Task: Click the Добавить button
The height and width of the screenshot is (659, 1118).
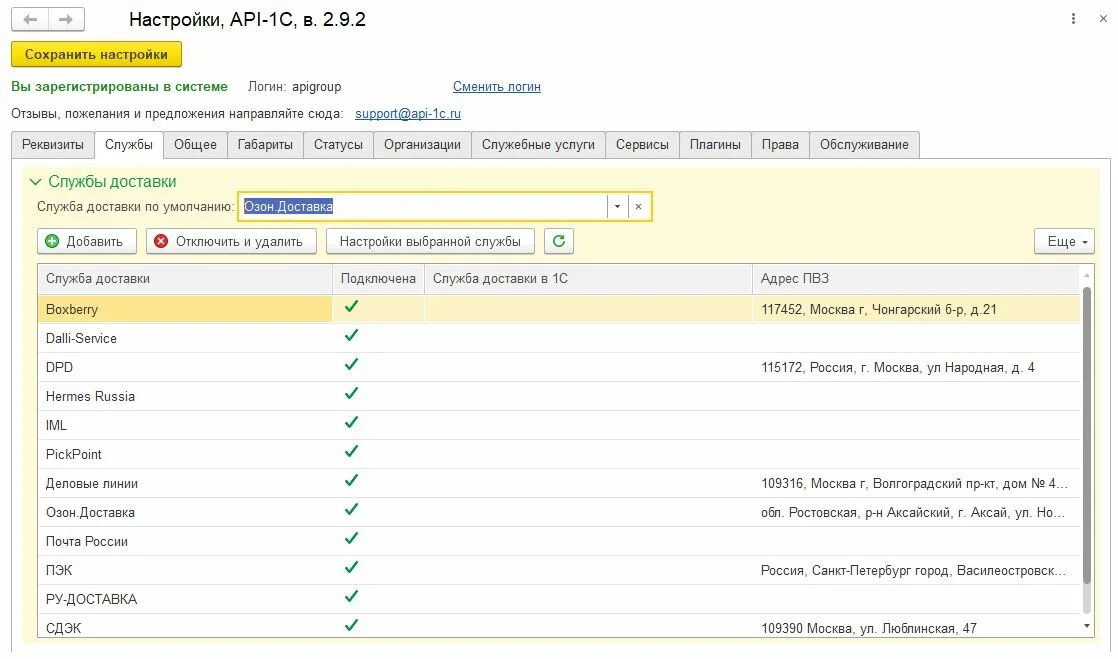Action: pos(86,241)
